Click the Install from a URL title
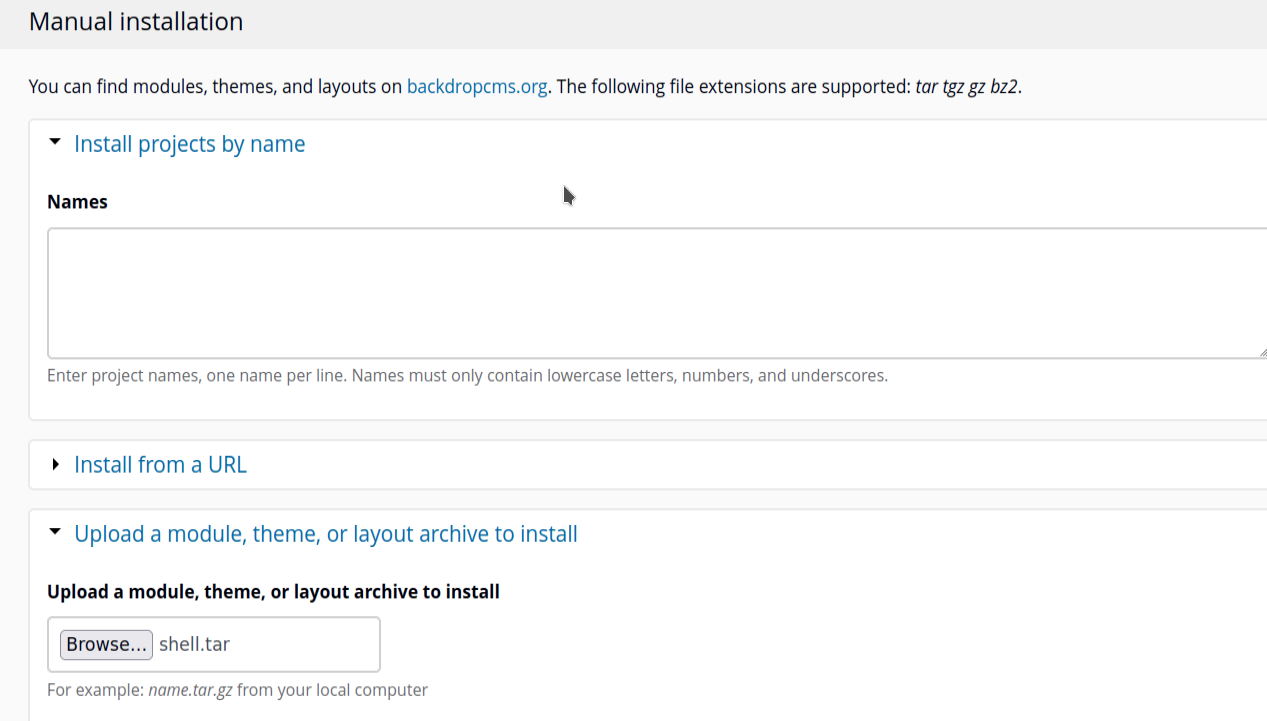 click(x=160, y=465)
